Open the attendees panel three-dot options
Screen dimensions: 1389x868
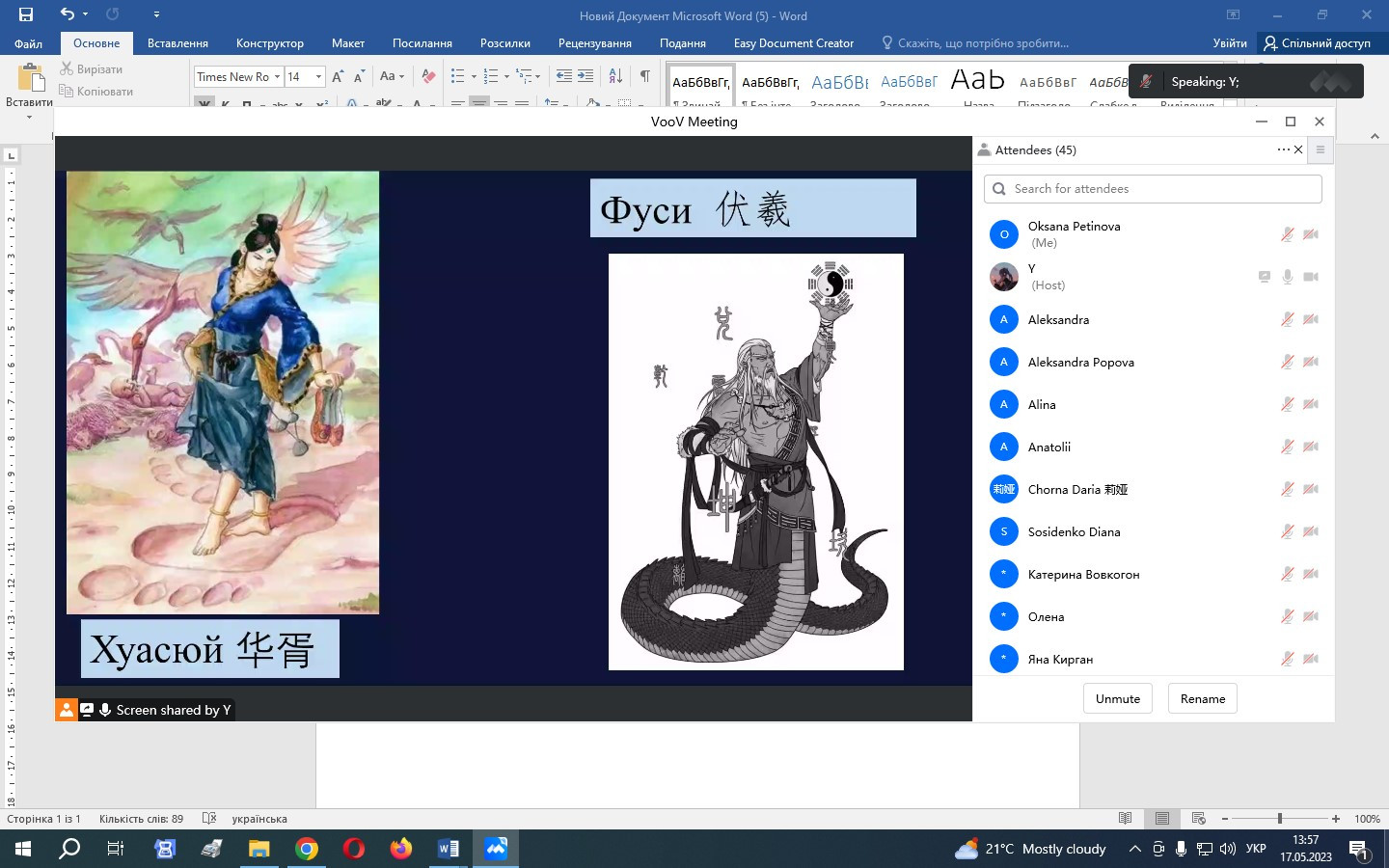1282,149
